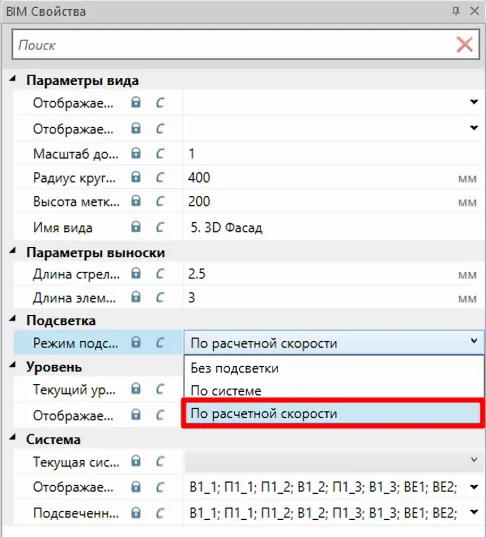Viewport: 486px width, 537px height.
Task: Edit view name 5. 3D Фасад
Action: tap(334, 227)
